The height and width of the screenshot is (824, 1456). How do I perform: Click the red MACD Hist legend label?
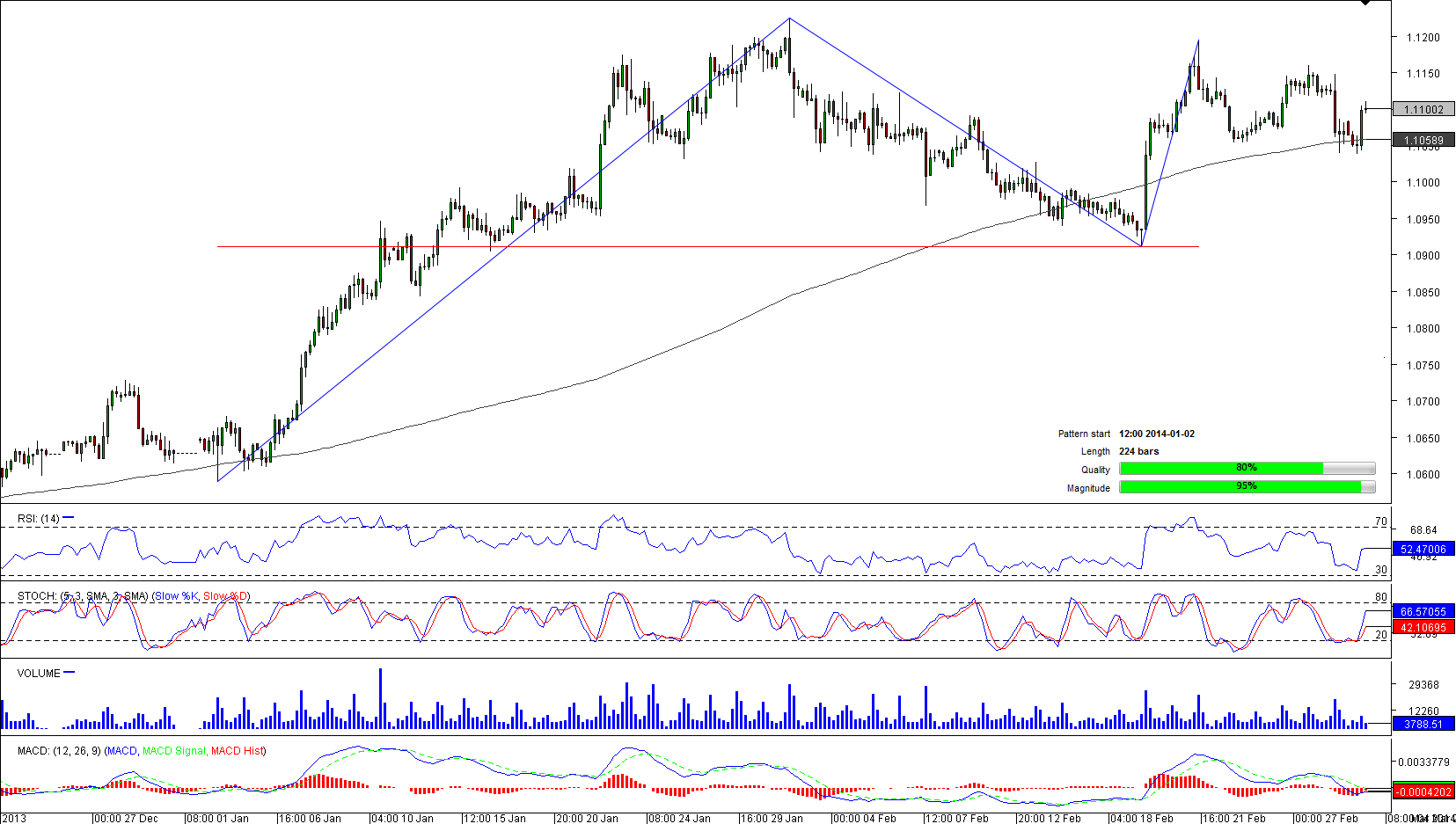pyautogui.click(x=237, y=751)
